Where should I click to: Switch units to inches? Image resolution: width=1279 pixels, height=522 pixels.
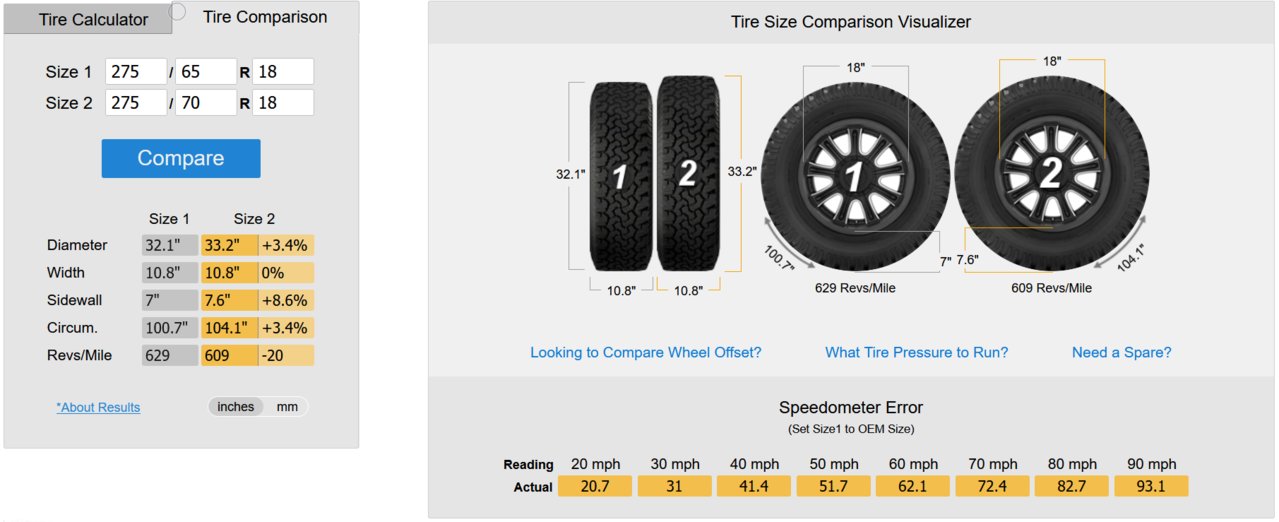tap(236, 406)
